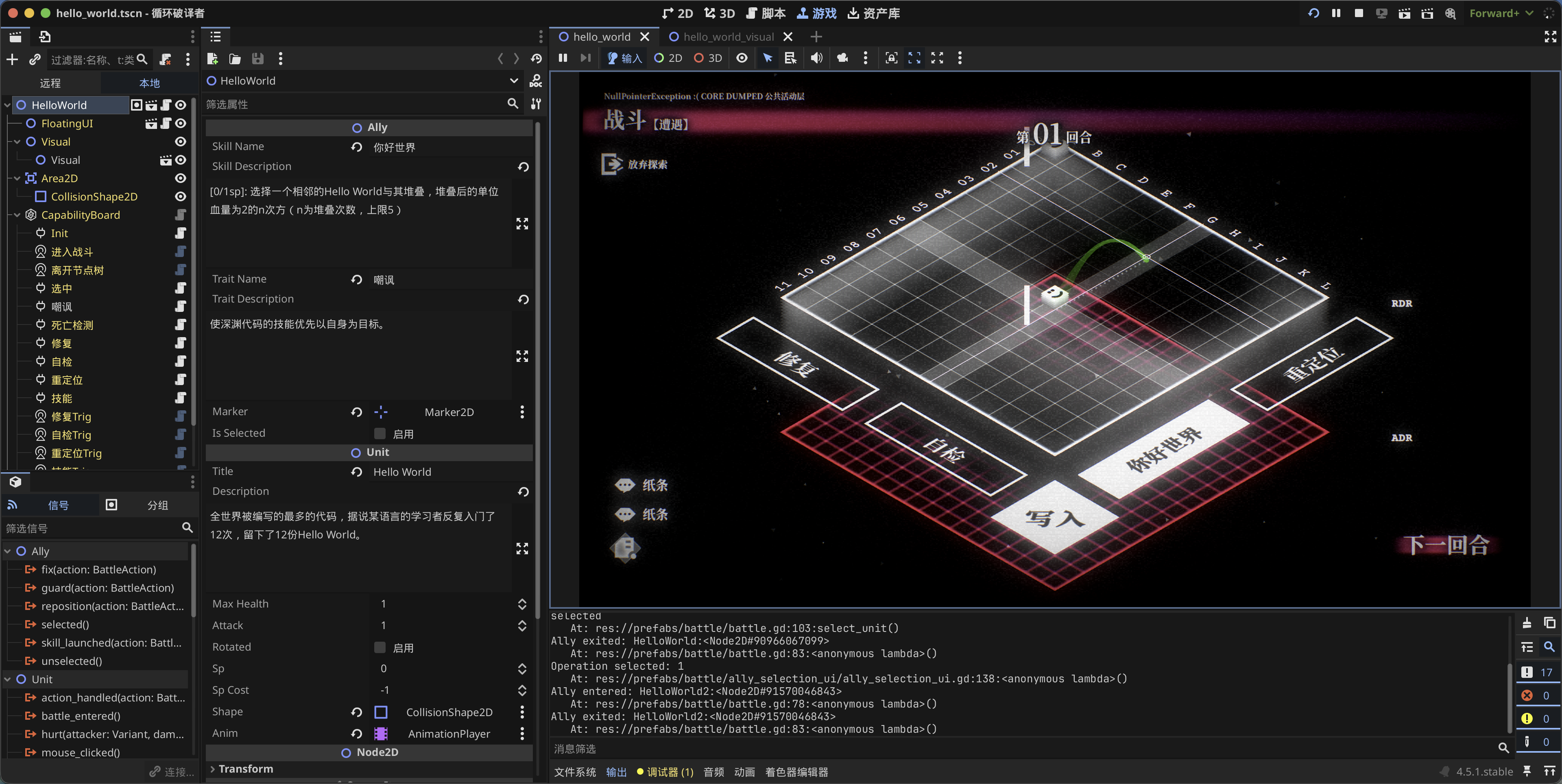Enable the Rotated checkbox
This screenshot has height=784, width=1562.
tap(380, 648)
